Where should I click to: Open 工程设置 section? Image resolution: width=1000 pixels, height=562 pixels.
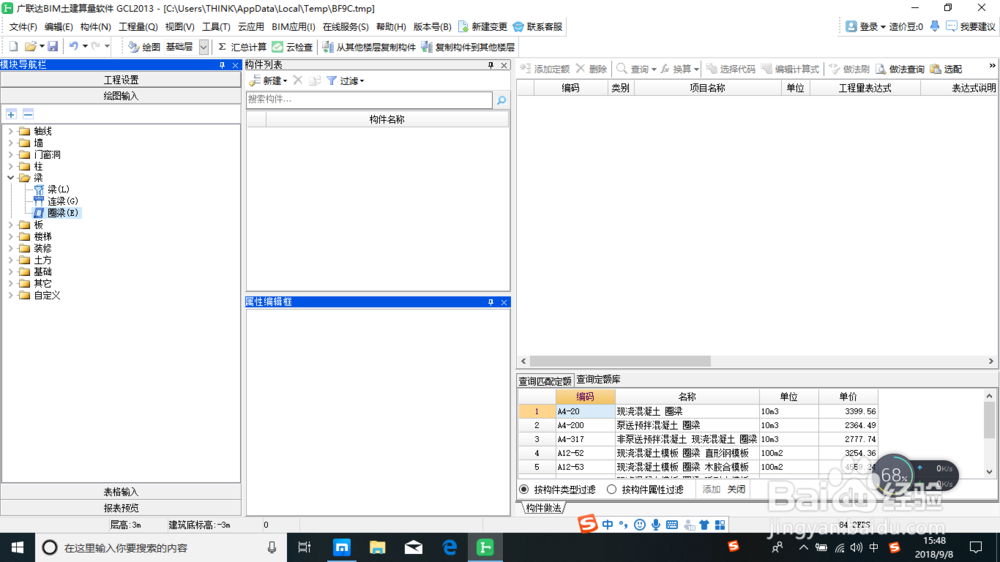[x=121, y=80]
